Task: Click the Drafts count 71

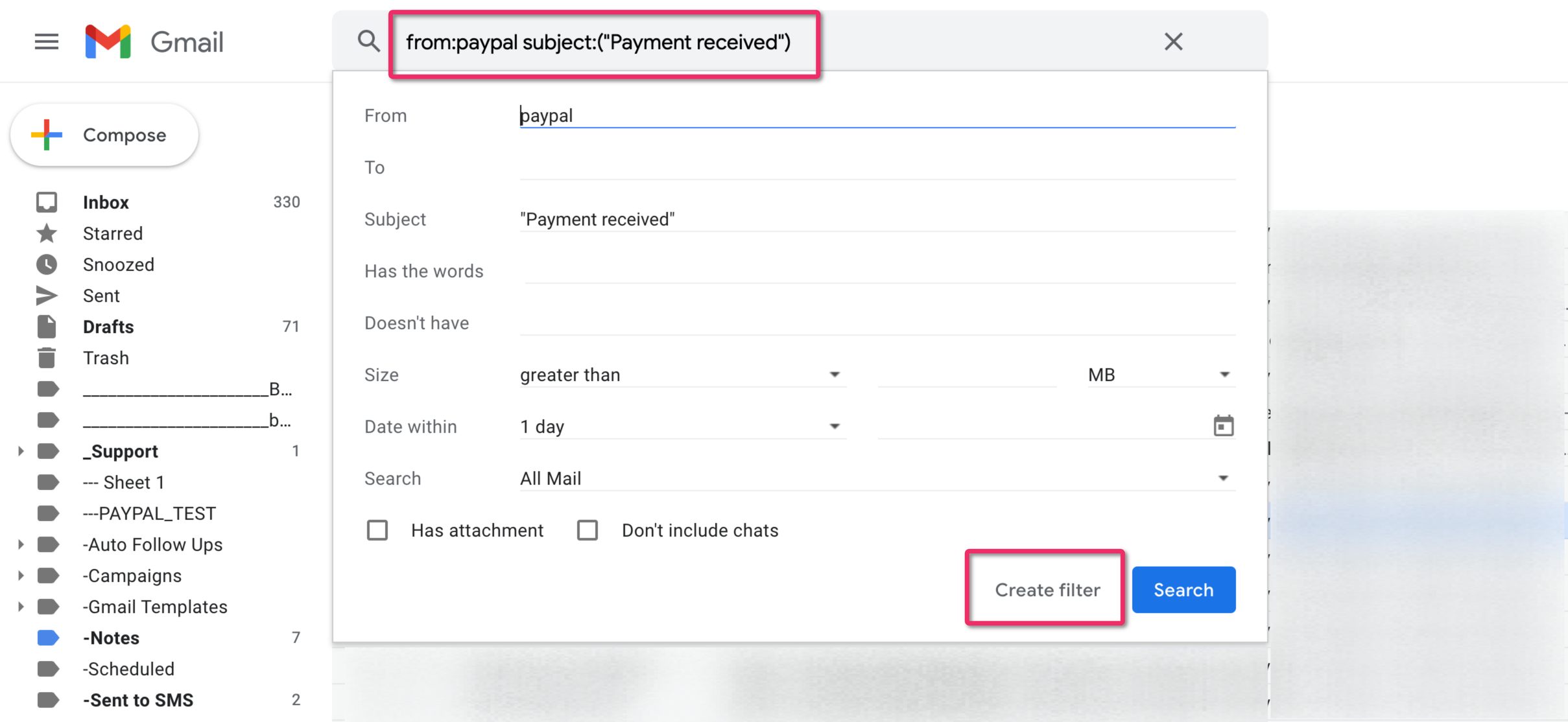Action: 291,327
